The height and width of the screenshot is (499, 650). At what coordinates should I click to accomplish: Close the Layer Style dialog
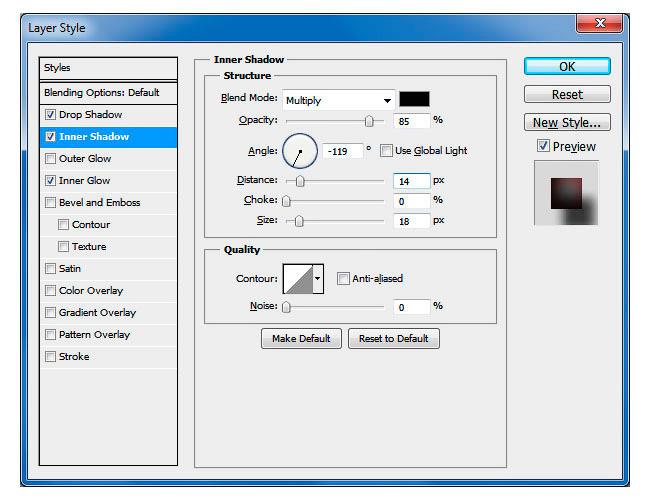[599, 23]
